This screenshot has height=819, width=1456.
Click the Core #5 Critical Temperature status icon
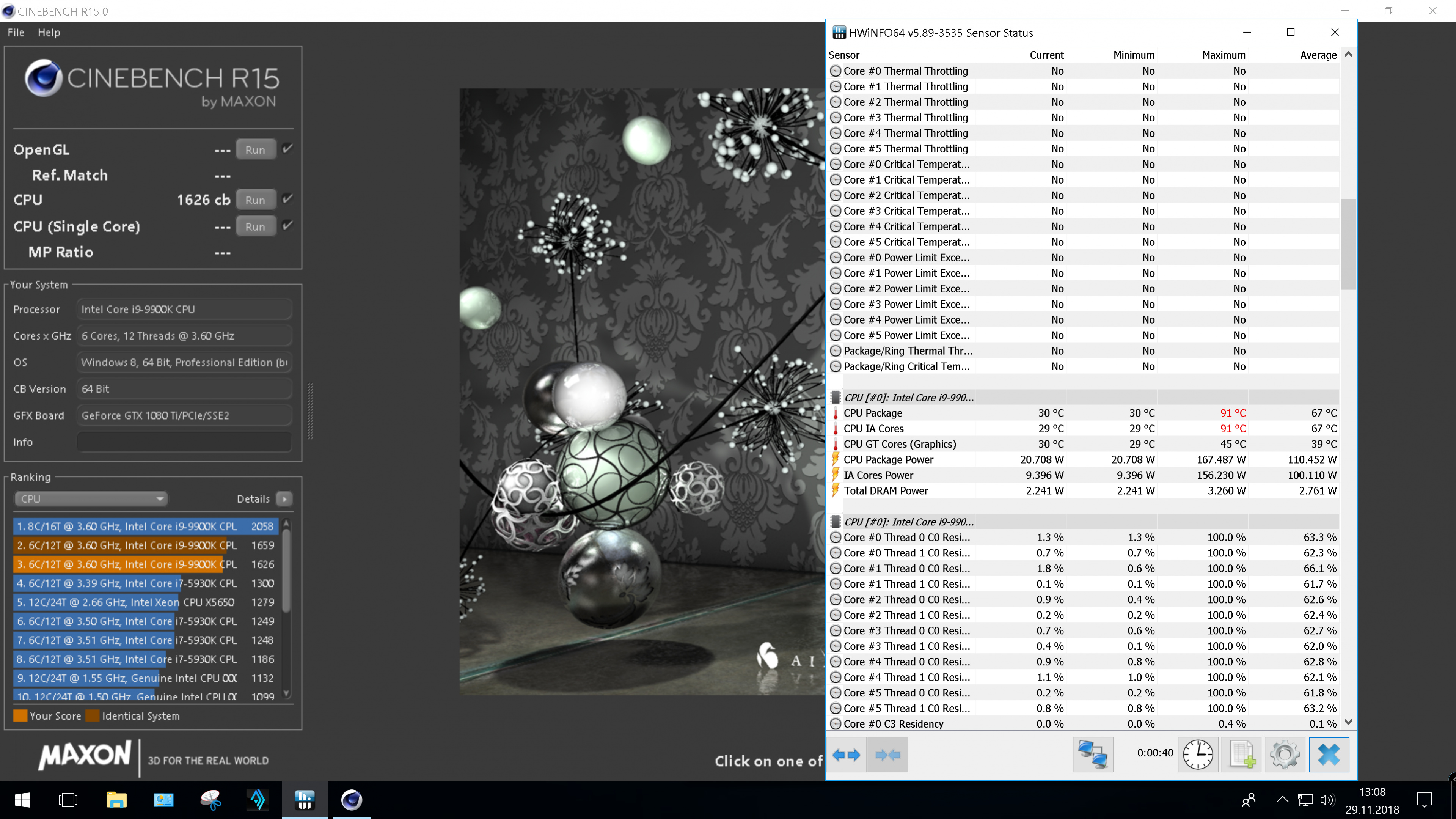point(836,242)
